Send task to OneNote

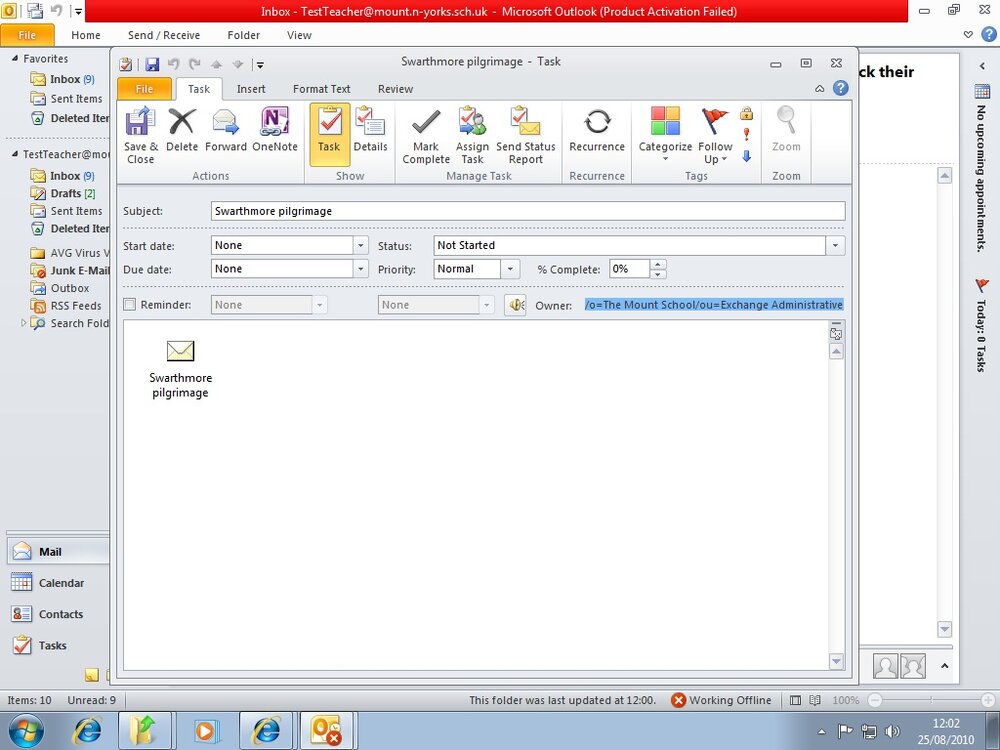[275, 130]
